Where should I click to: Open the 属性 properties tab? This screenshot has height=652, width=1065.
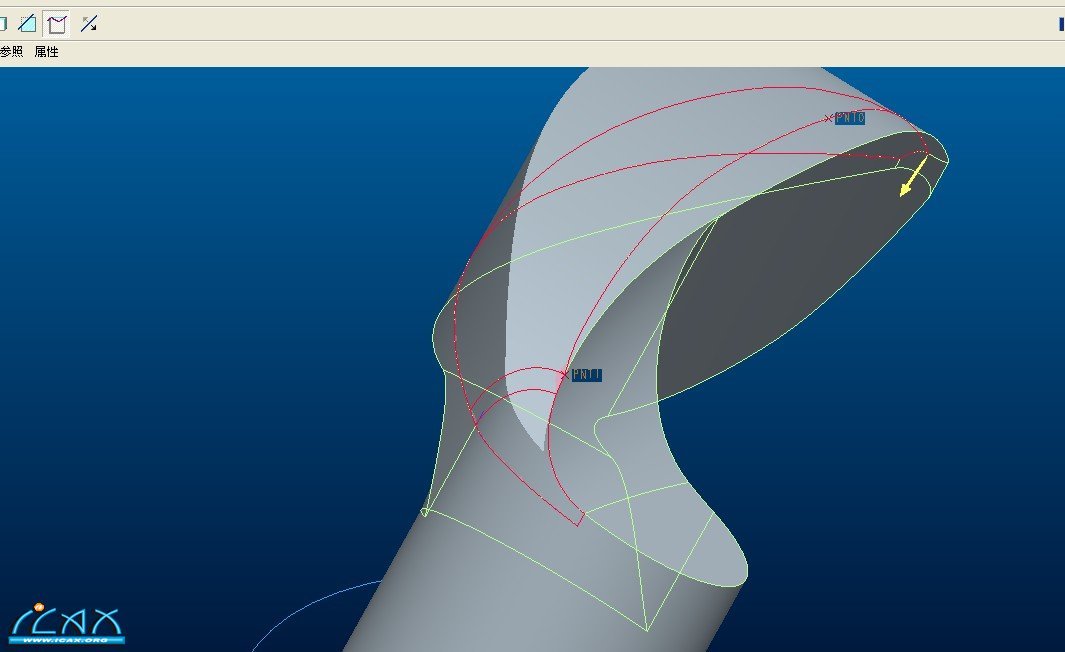coord(46,52)
